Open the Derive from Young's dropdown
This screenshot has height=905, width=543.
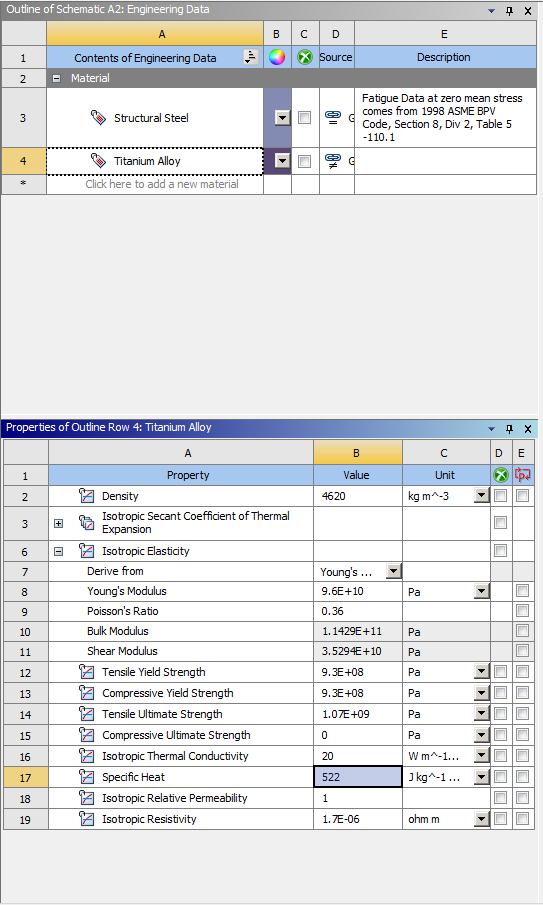(394, 571)
